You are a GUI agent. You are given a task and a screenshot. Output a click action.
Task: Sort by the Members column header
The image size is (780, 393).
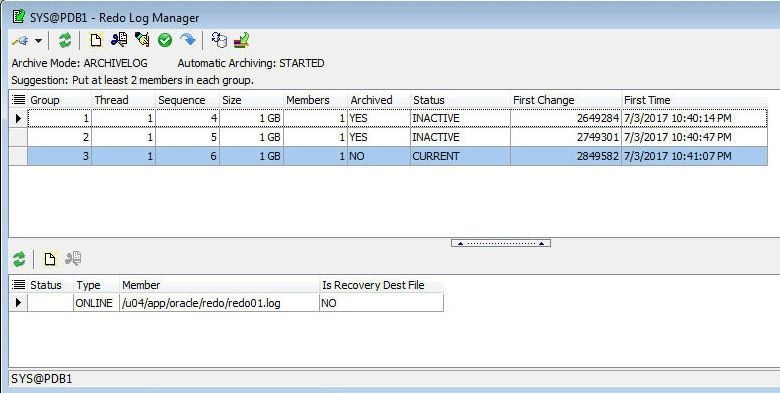tap(315, 100)
